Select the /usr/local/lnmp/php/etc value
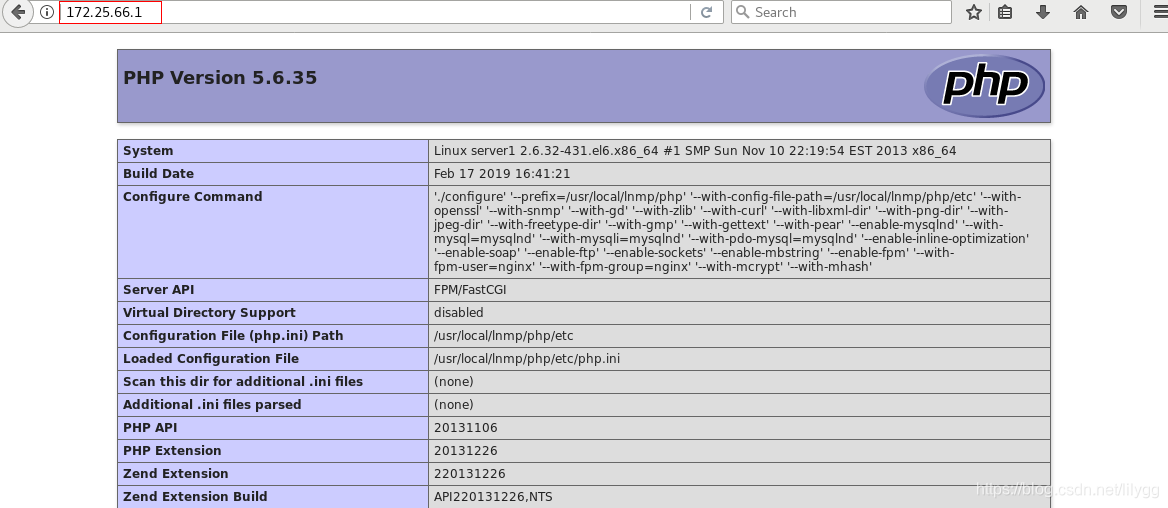 [504, 335]
